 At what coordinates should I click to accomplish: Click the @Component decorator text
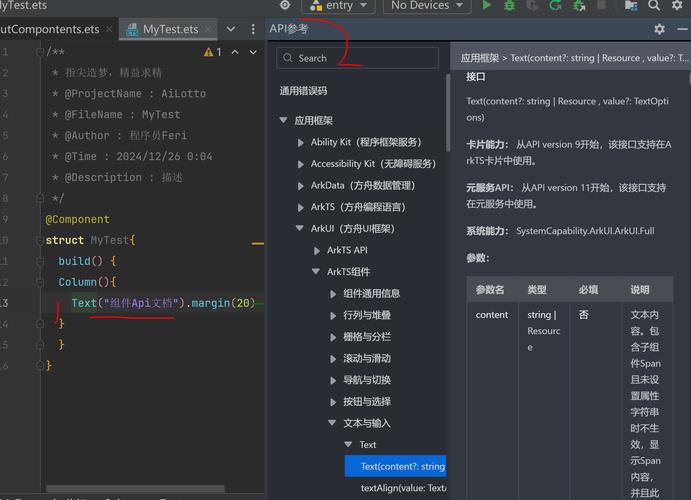coord(78,219)
